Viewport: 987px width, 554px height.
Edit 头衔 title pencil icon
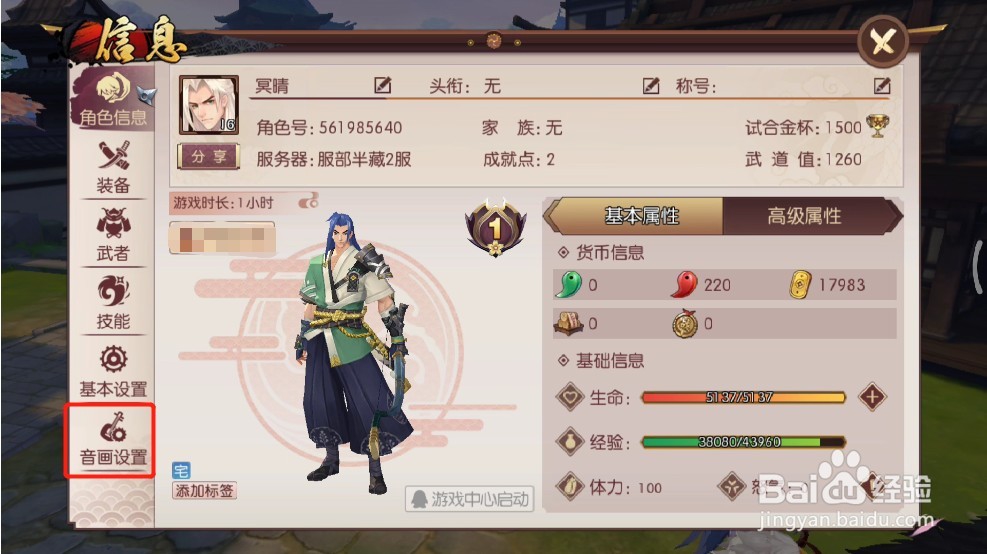click(650, 86)
